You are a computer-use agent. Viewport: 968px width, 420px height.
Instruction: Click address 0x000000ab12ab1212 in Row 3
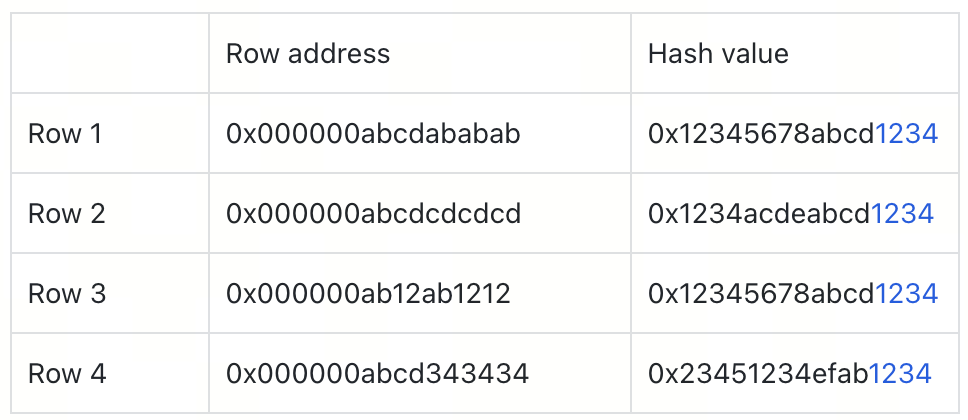tap(369, 294)
